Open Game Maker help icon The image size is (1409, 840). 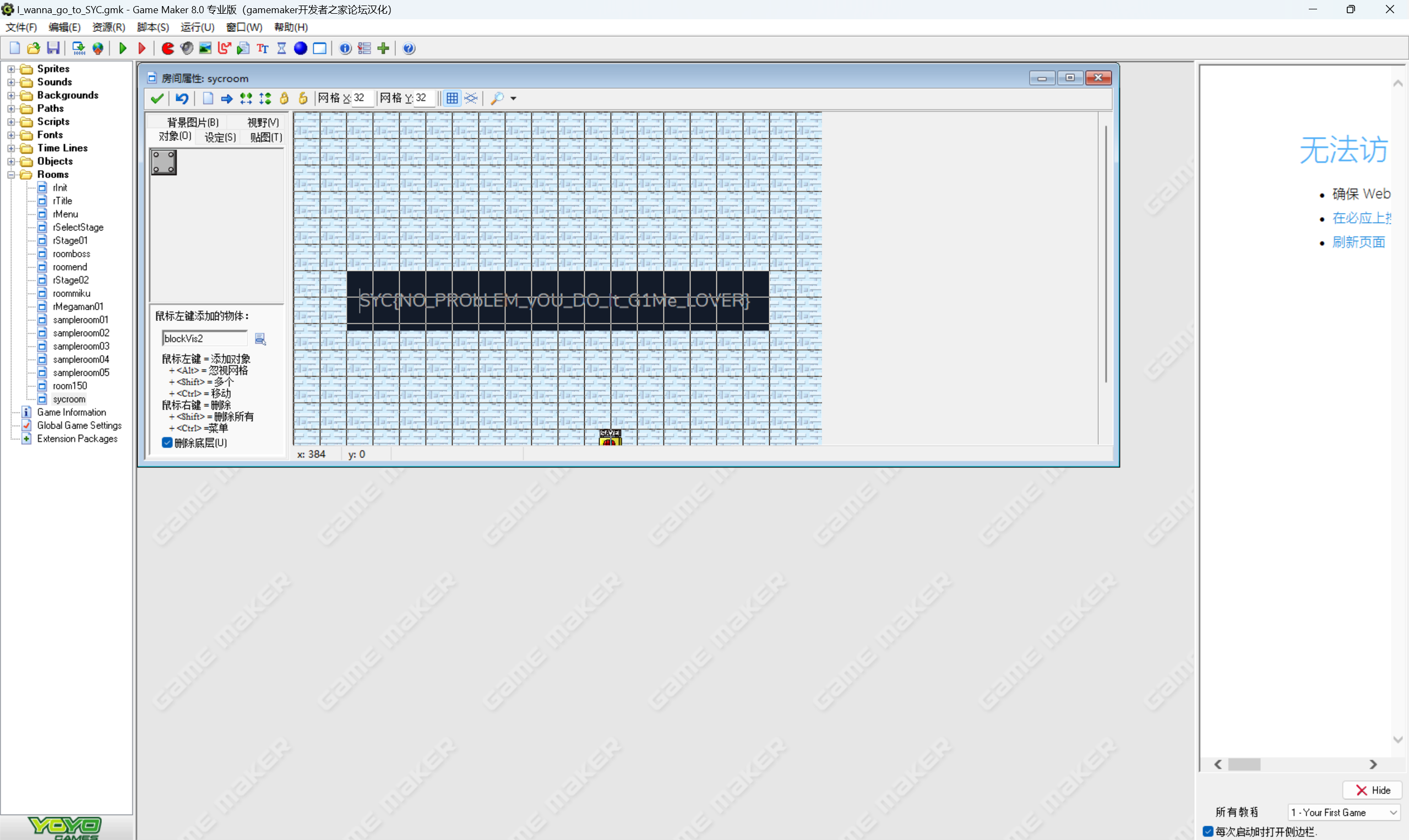click(x=409, y=48)
